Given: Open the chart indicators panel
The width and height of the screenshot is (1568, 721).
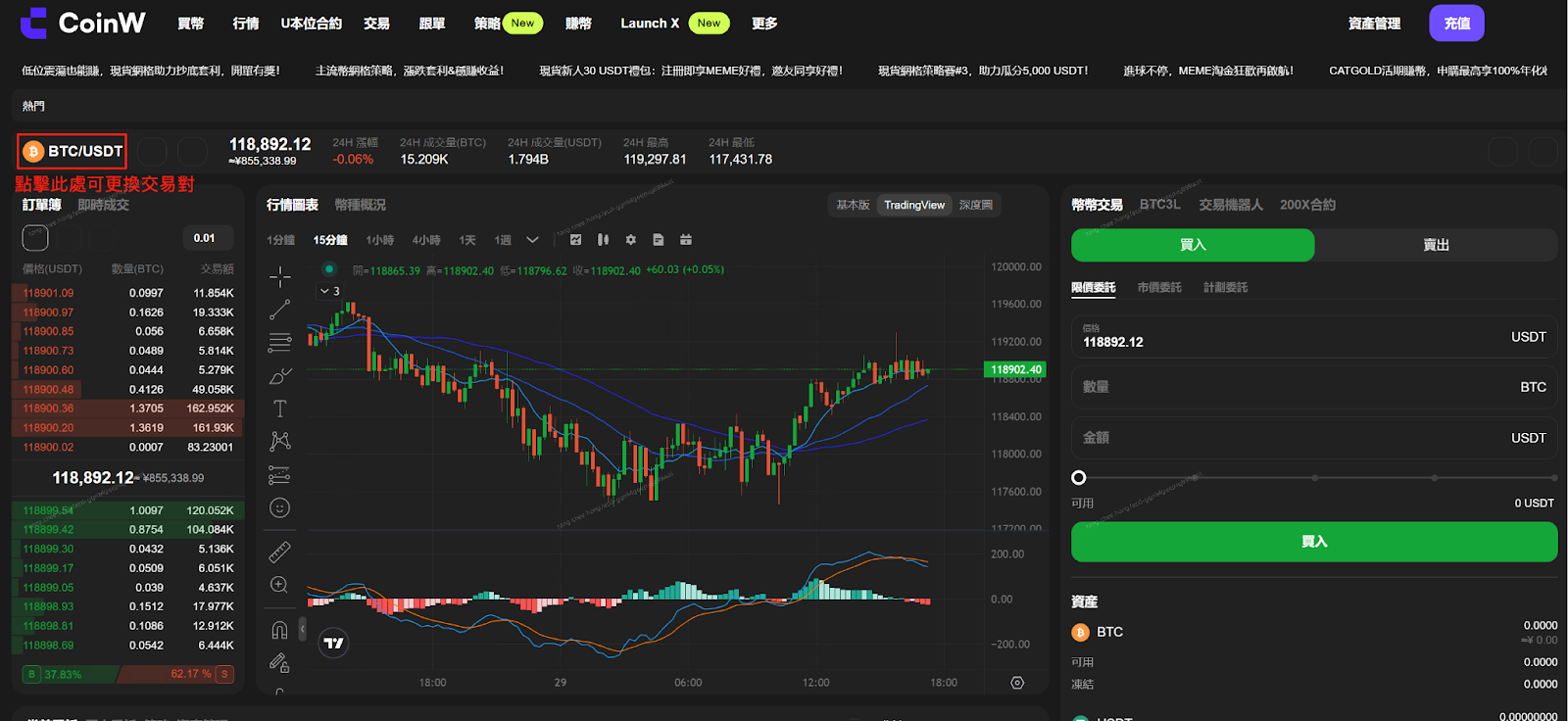Looking at the screenshot, I should click(x=575, y=240).
